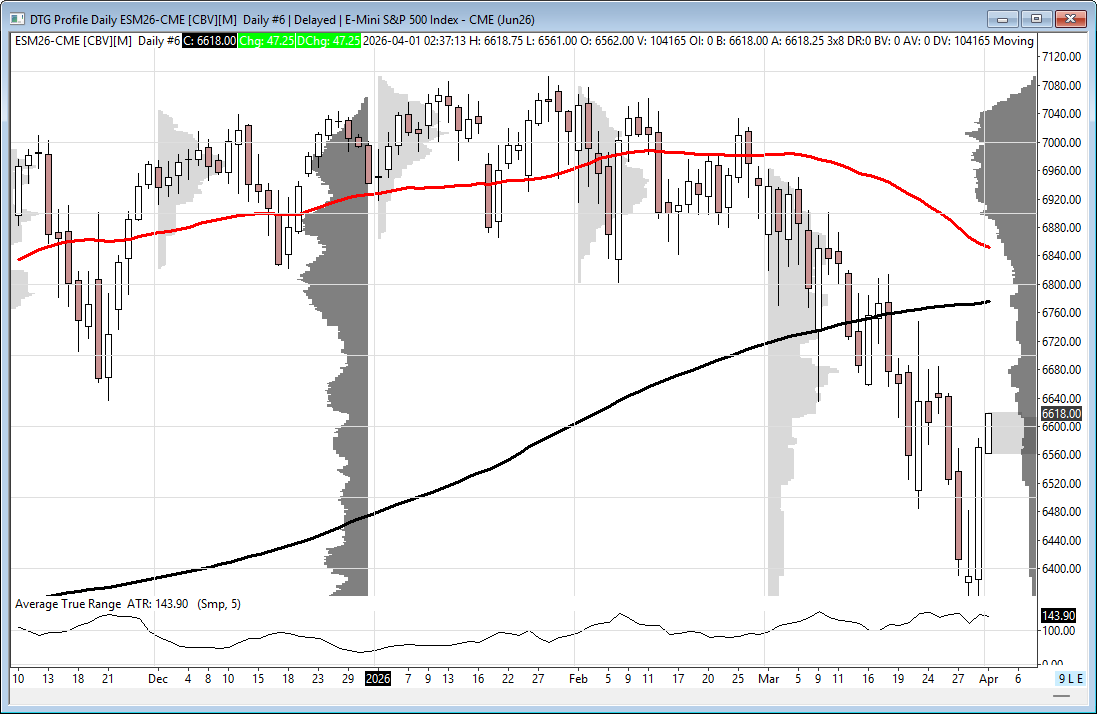Image resolution: width=1097 pixels, height=714 pixels.
Task: Maximize the DTG Profile chart window
Action: [1037, 18]
